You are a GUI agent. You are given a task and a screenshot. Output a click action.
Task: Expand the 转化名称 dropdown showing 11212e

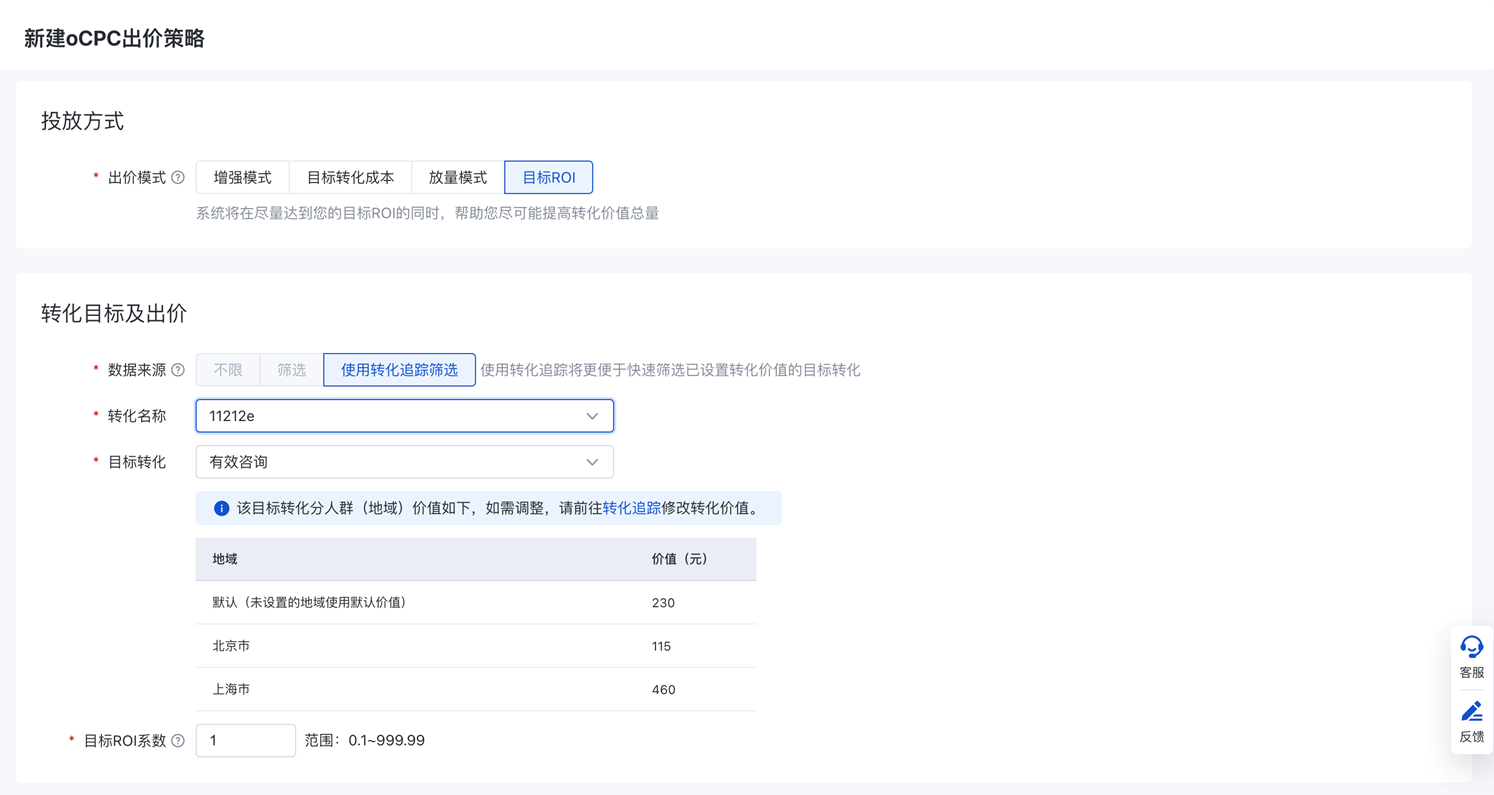(x=404, y=416)
